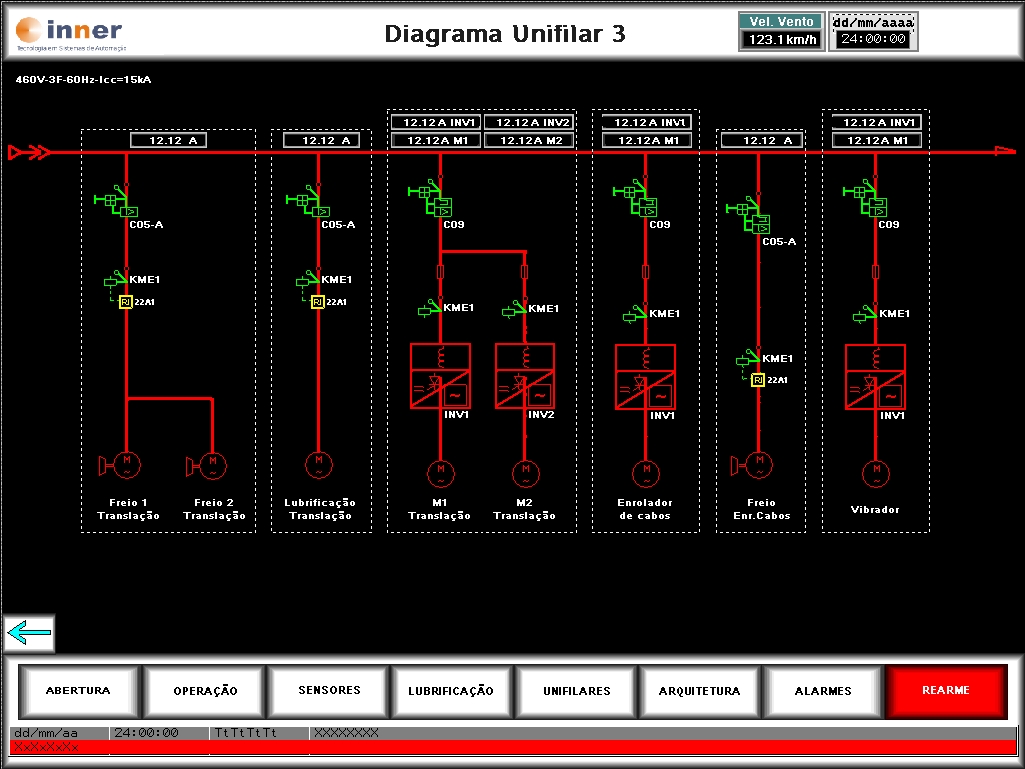Image resolution: width=1025 pixels, height=769 pixels.
Task: Toggle KME1 contactor in Lubrificação Translação
Action: point(312,281)
